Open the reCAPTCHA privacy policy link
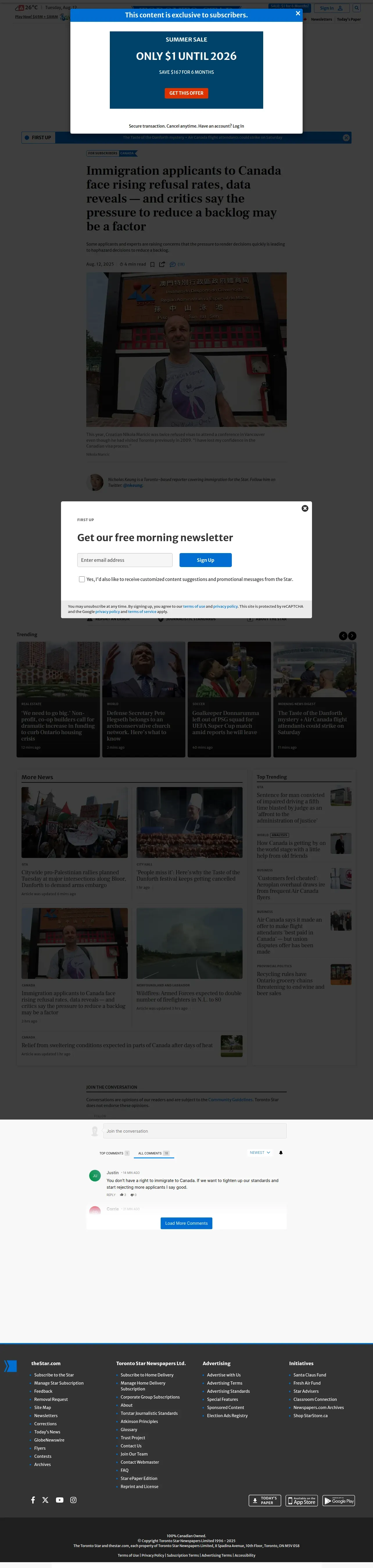 pyautogui.click(x=107, y=612)
